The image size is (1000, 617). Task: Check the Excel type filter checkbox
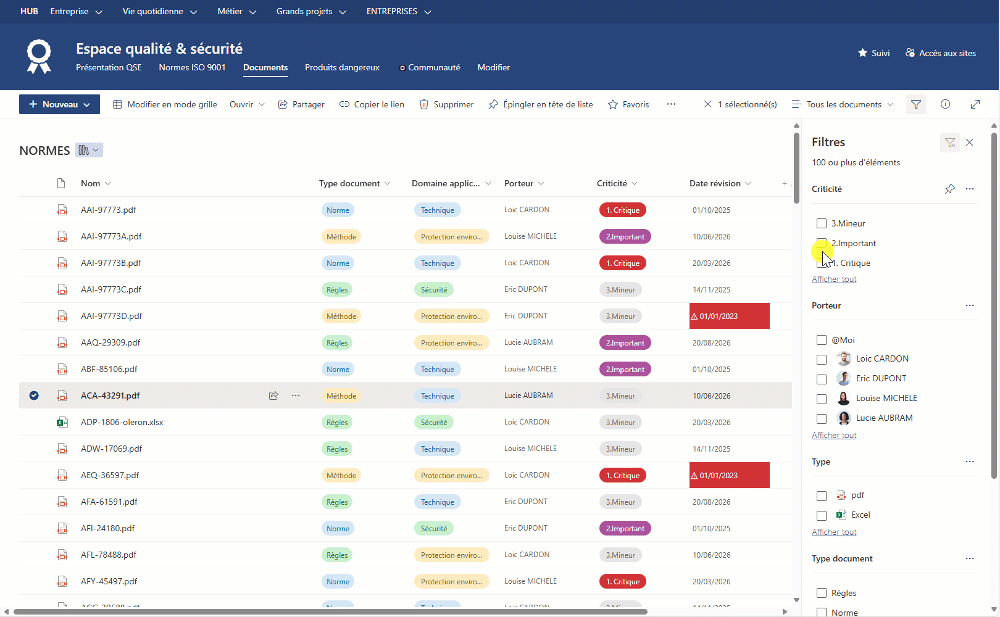pos(821,516)
